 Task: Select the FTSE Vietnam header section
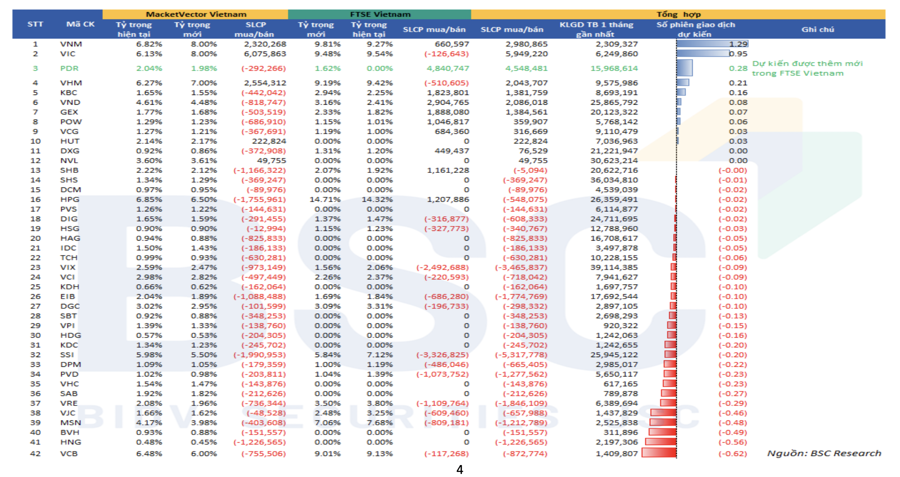tap(380, 15)
